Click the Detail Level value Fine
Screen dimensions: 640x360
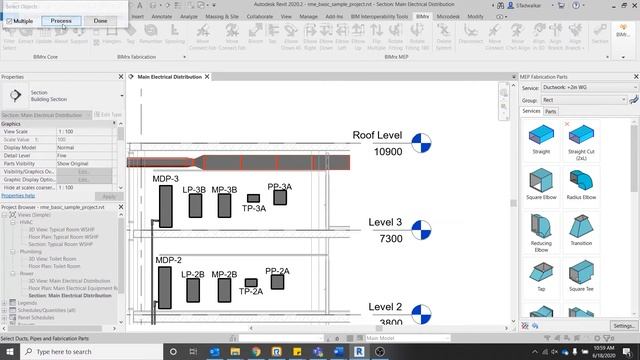click(x=84, y=156)
